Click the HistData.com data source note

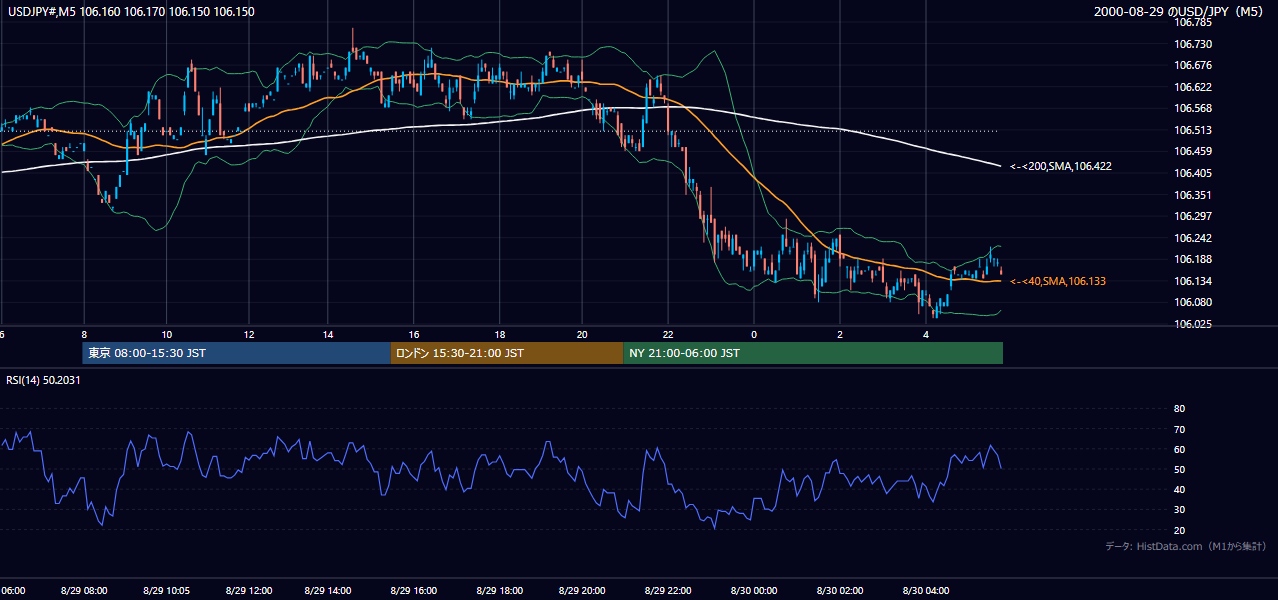click(x=1186, y=546)
